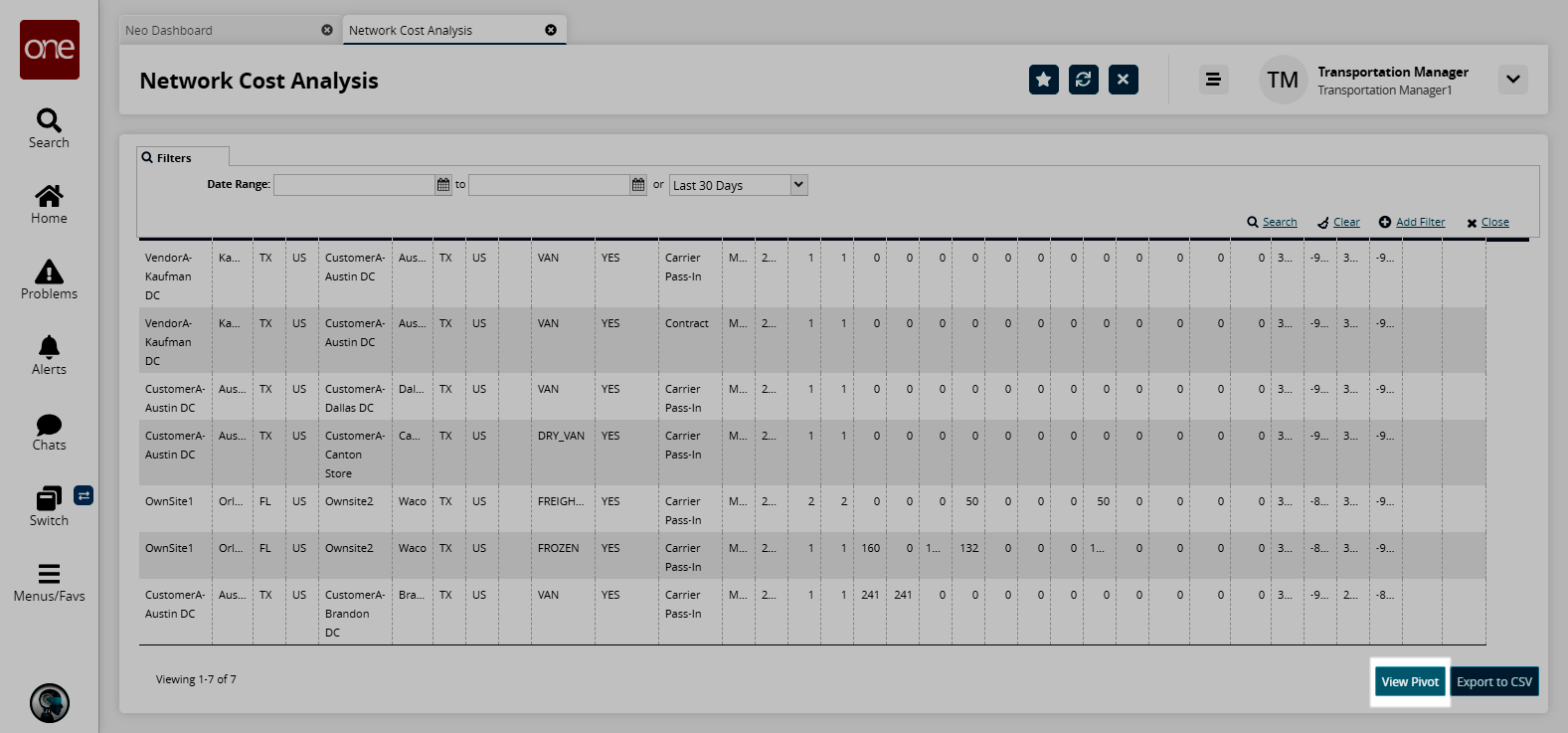The height and width of the screenshot is (733, 1568).
Task: Open the header hamburger options menu
Action: coord(1212,80)
